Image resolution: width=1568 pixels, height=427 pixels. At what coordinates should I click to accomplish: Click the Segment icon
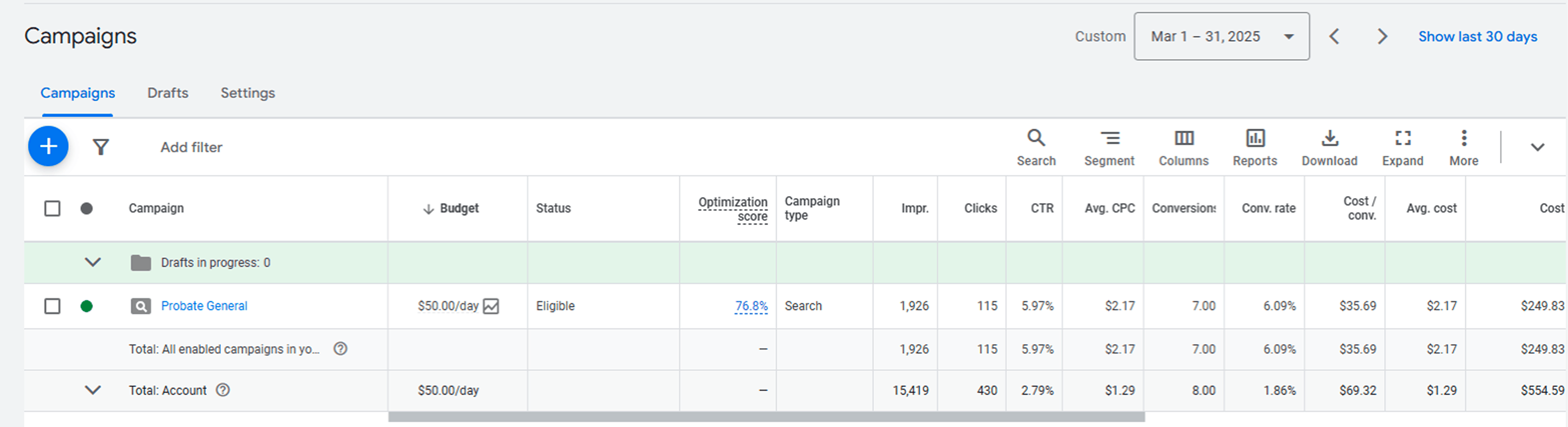[1110, 139]
